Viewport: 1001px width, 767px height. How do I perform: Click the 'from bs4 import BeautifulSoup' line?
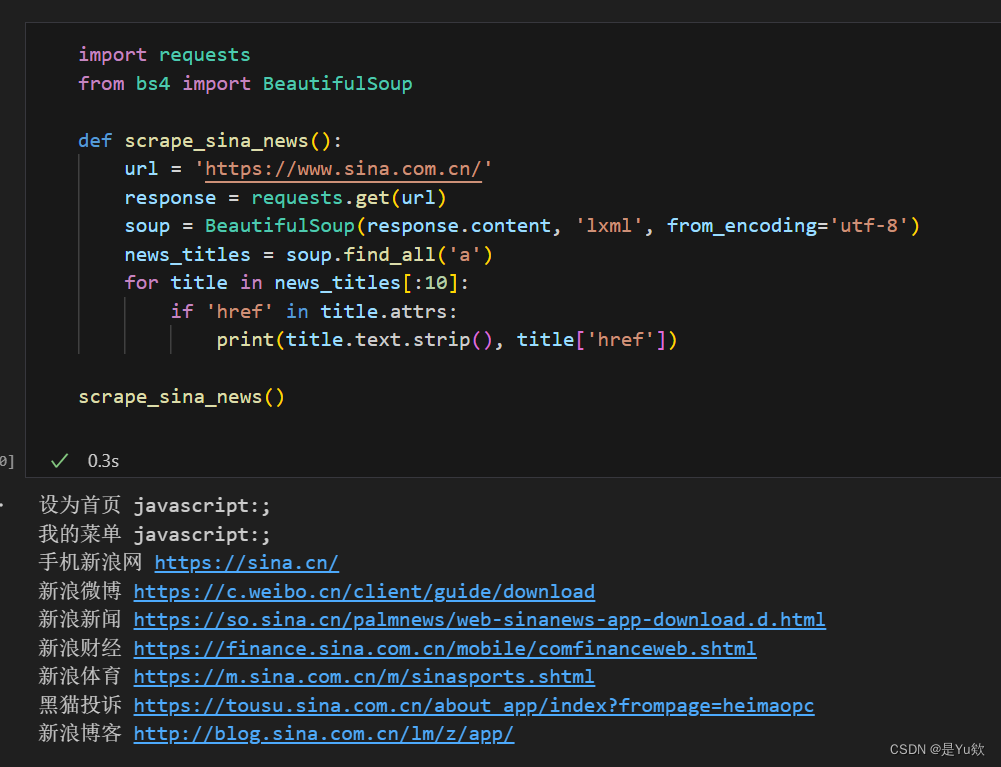(x=245, y=84)
